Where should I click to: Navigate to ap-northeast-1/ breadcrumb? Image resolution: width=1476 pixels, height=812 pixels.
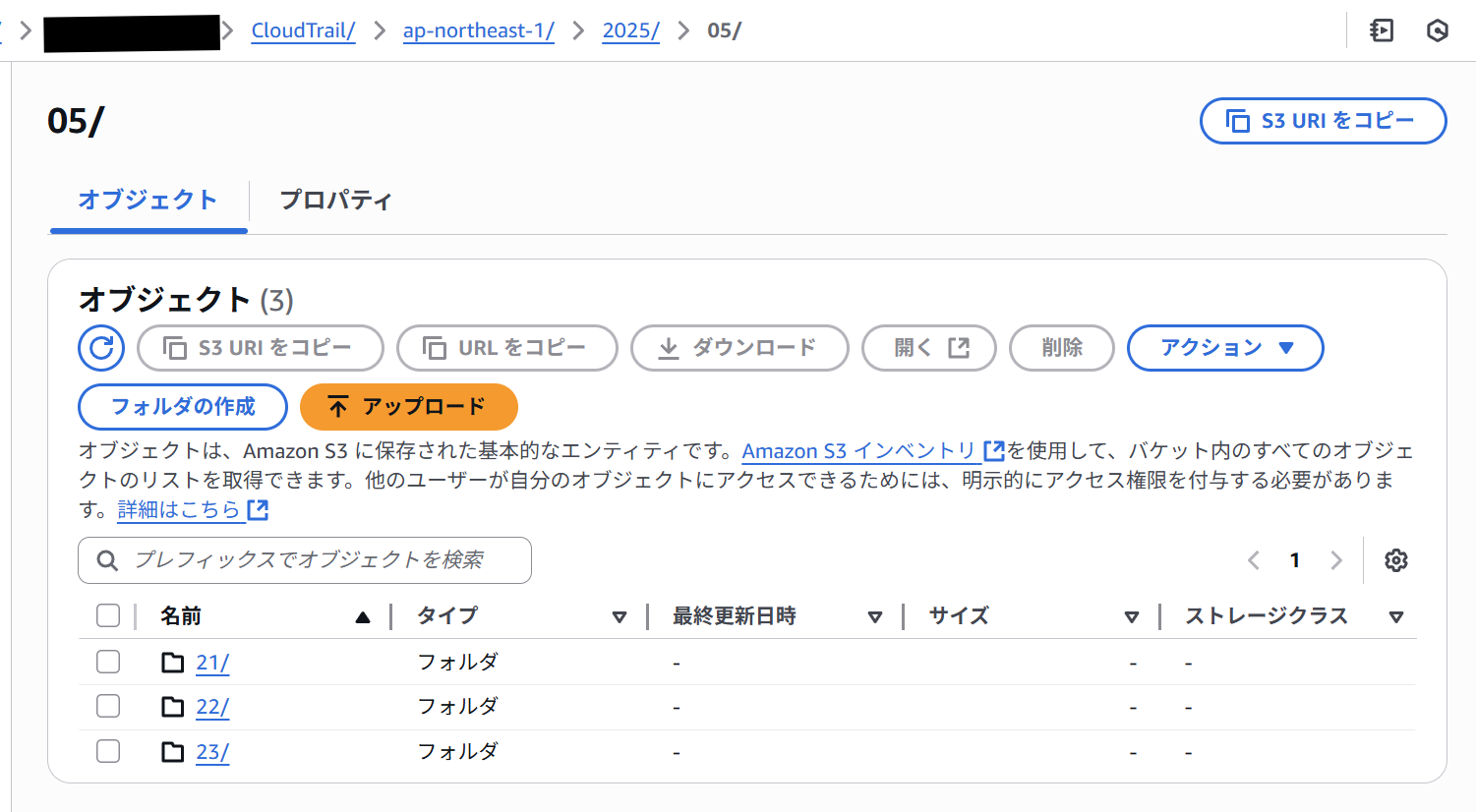[x=479, y=30]
